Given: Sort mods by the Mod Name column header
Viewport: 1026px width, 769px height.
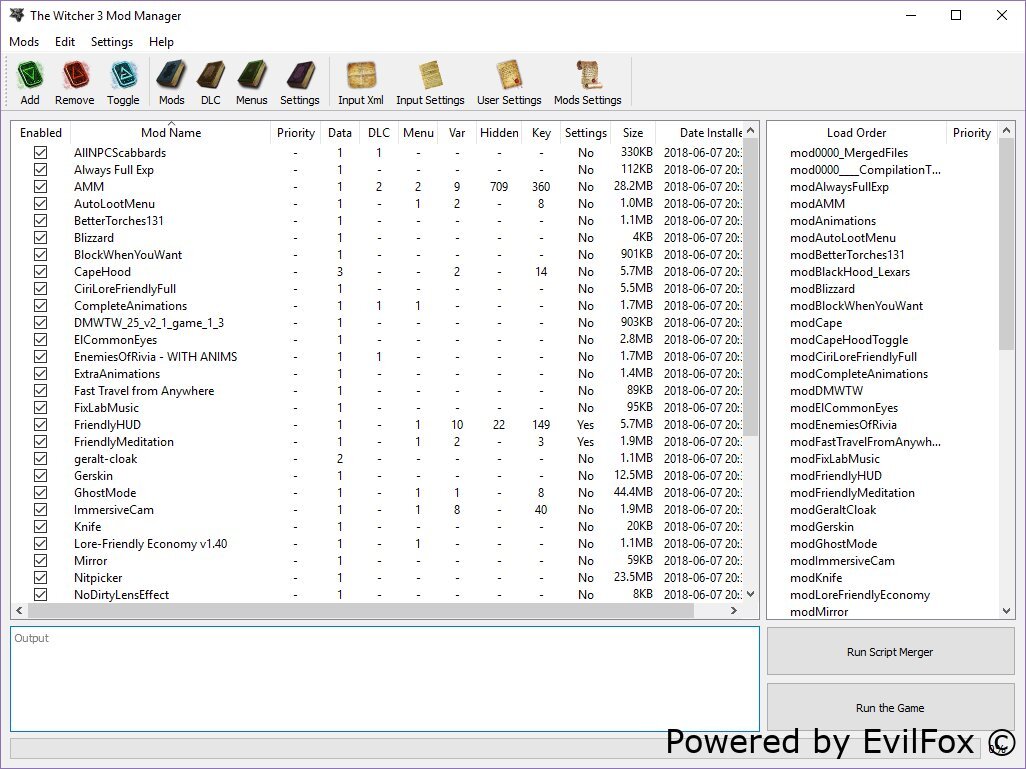Looking at the screenshot, I should [x=171, y=132].
